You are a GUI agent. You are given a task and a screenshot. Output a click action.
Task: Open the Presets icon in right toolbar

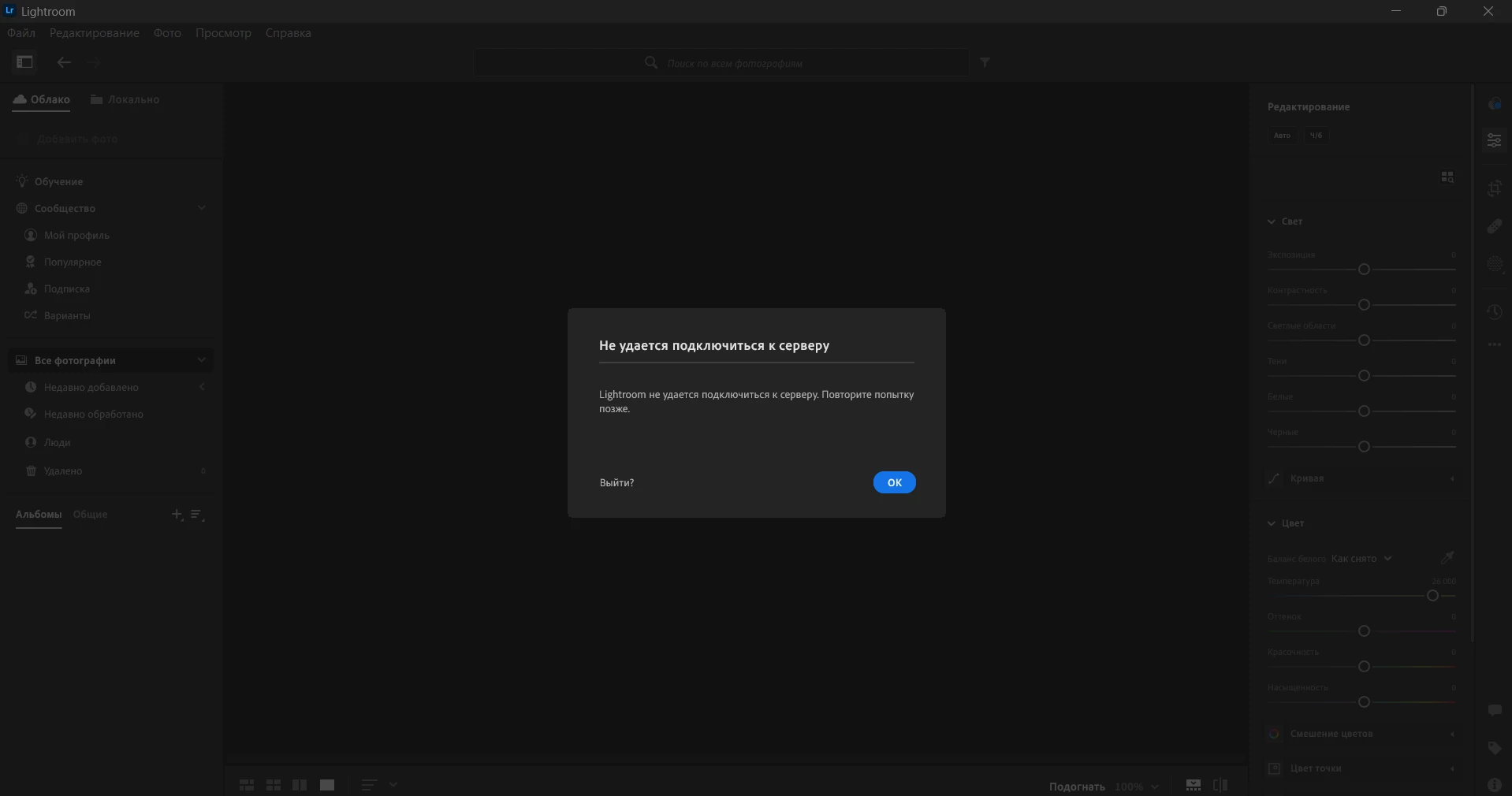tap(1495, 104)
